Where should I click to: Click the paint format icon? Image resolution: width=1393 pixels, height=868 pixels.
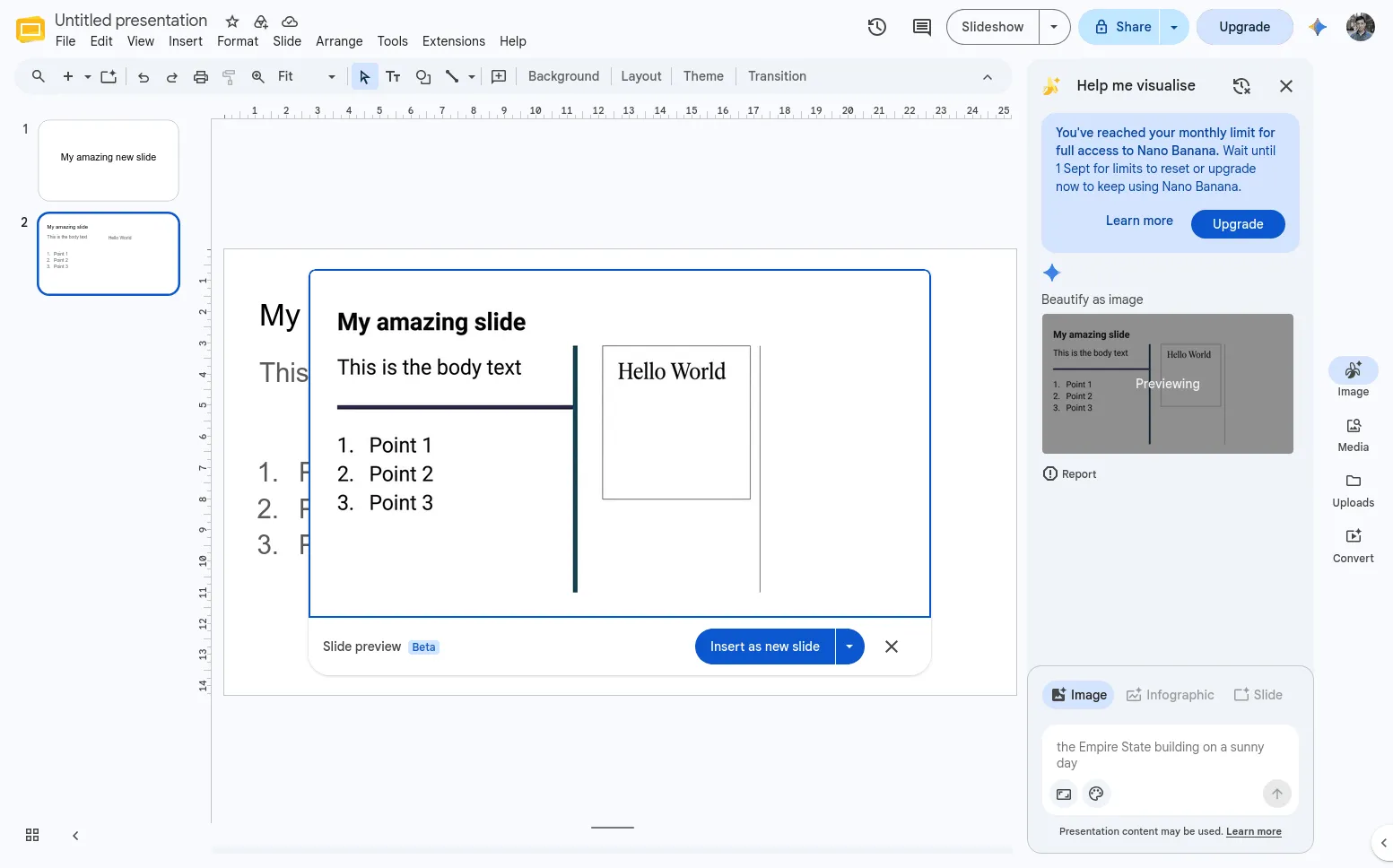229,77
